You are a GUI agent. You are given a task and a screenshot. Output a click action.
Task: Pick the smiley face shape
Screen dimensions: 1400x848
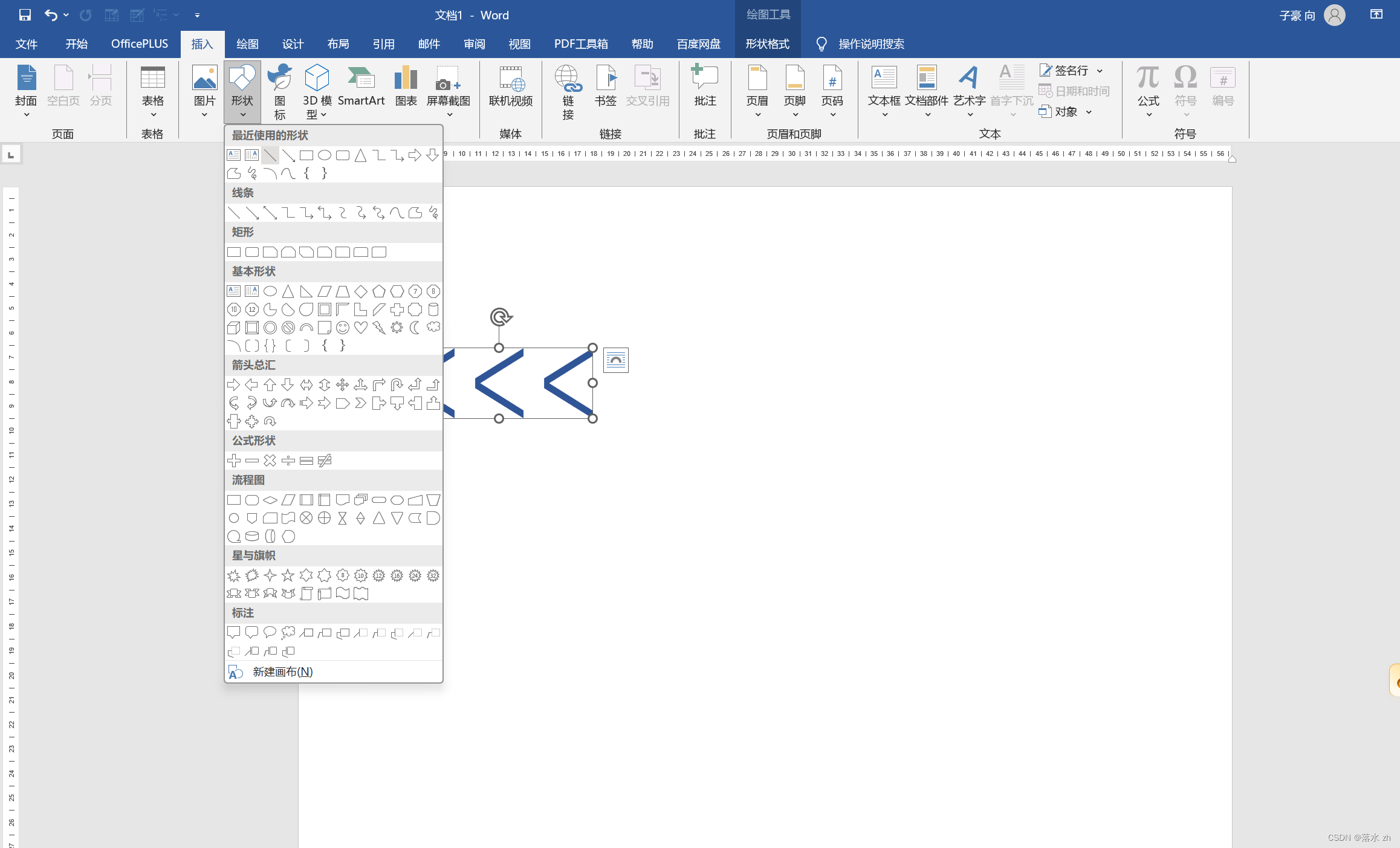pos(343,328)
